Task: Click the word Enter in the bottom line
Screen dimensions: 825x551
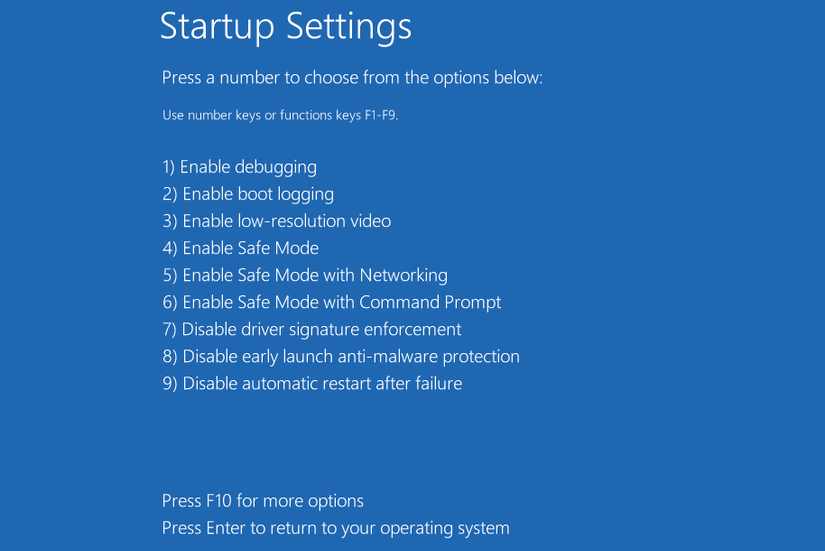Action: 226,528
